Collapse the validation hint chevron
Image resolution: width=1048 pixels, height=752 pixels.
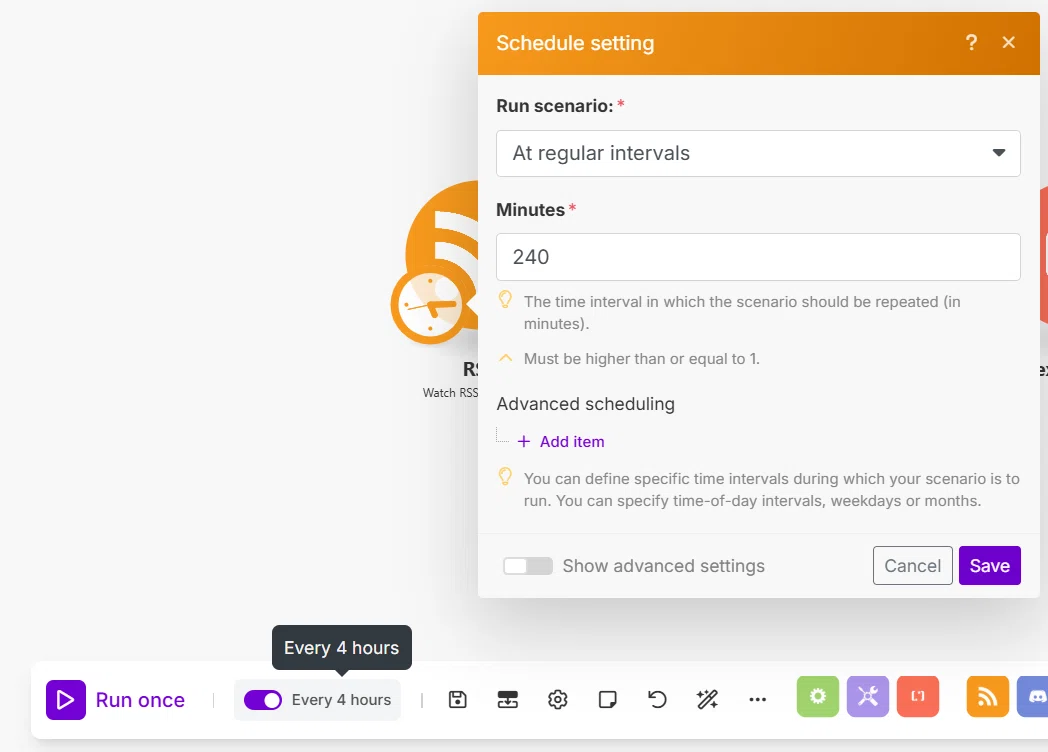506,358
